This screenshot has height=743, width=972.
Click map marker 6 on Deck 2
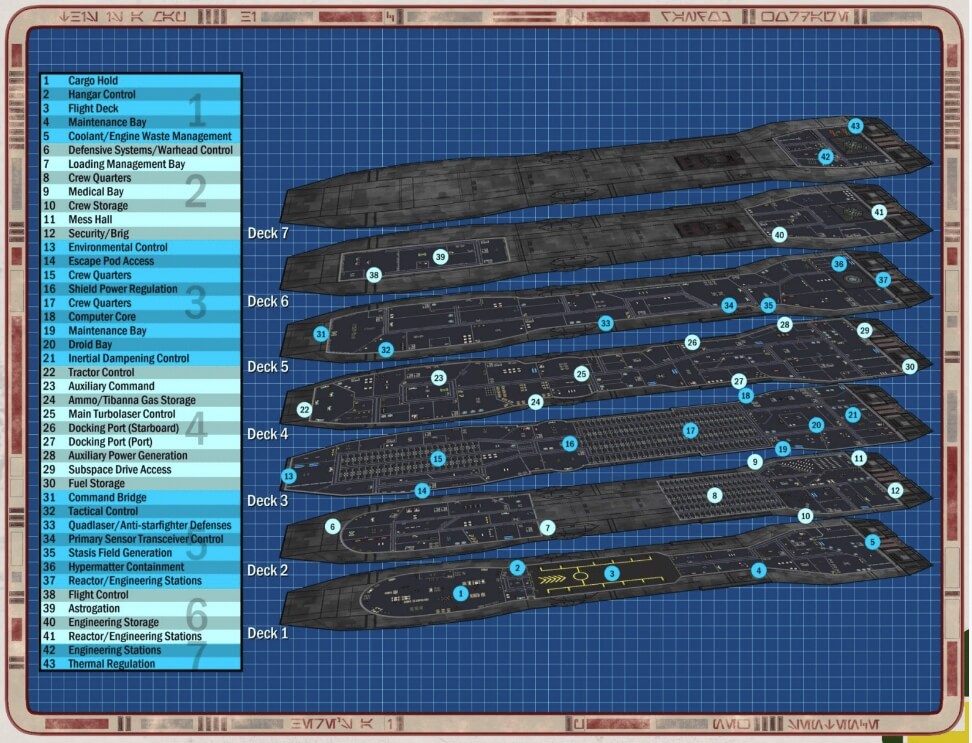click(333, 526)
